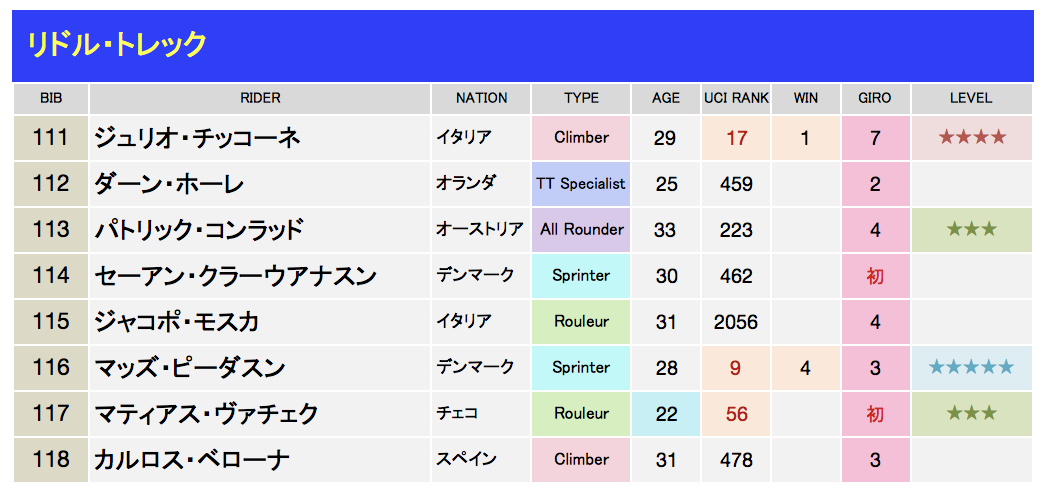Click the TT Specialist type cell
Image resolution: width=1048 pixels, height=494 pixels.
(581, 184)
